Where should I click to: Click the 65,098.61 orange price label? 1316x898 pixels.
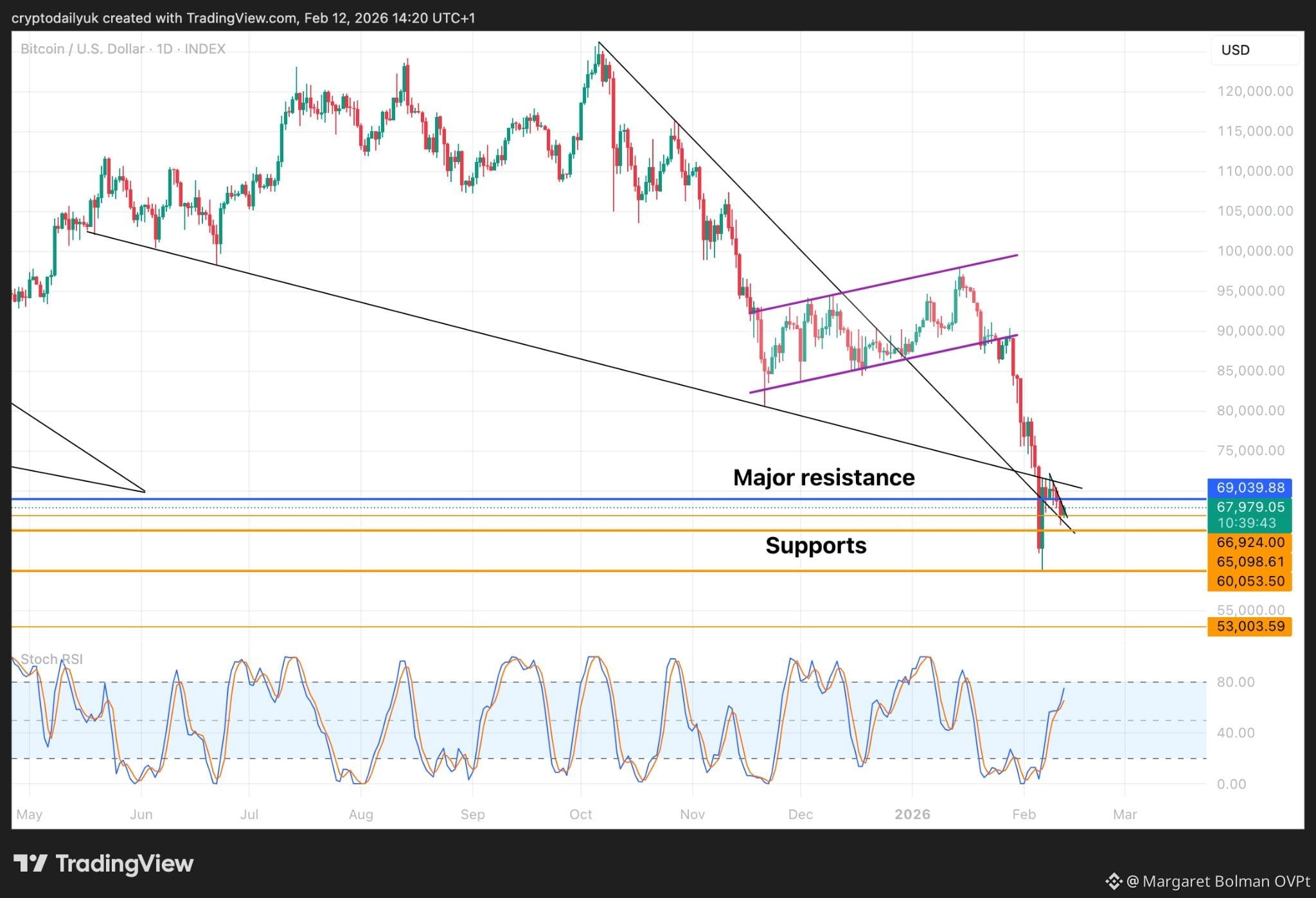pos(1250,562)
